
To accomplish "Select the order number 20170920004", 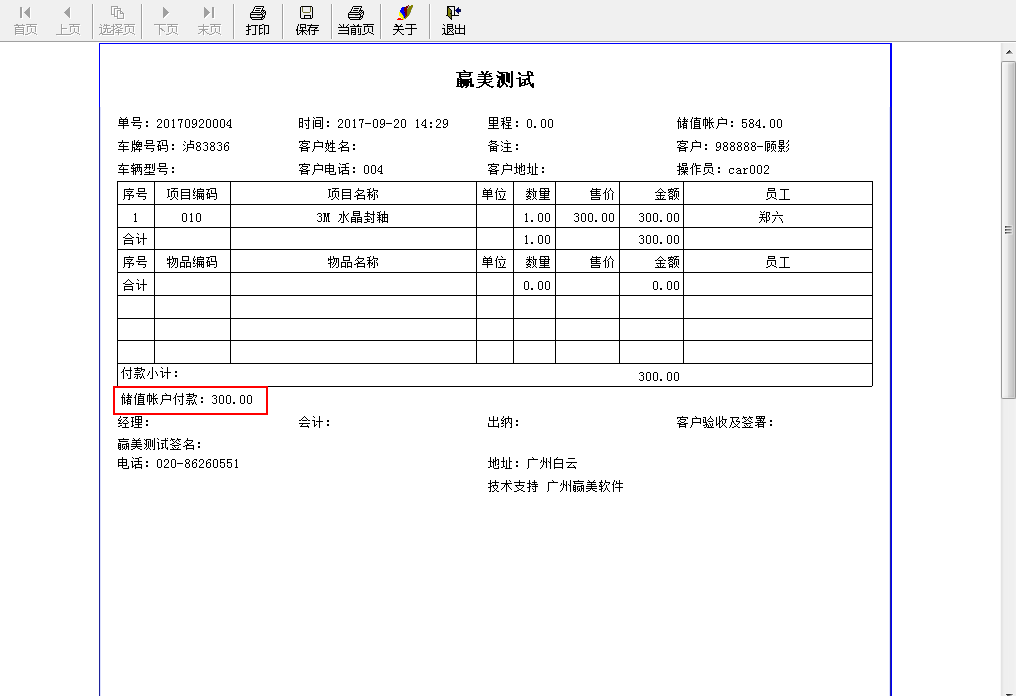I will pyautogui.click(x=194, y=124).
